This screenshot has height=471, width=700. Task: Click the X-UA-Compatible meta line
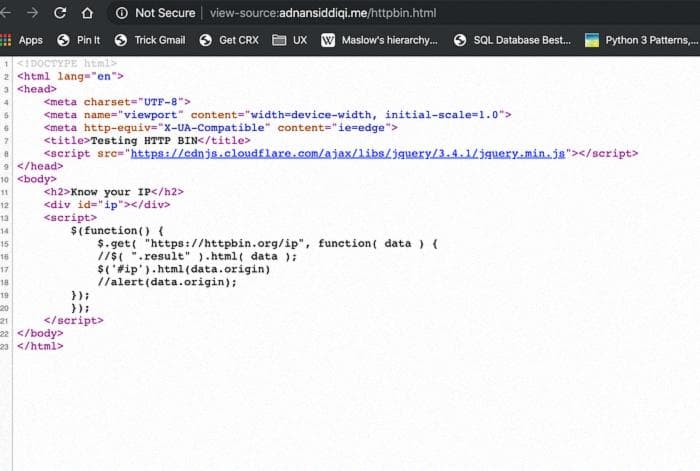pyautogui.click(x=221, y=128)
